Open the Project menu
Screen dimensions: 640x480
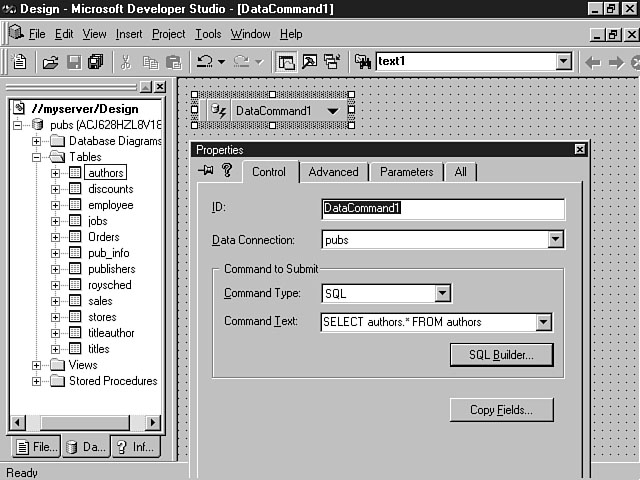tap(168, 34)
